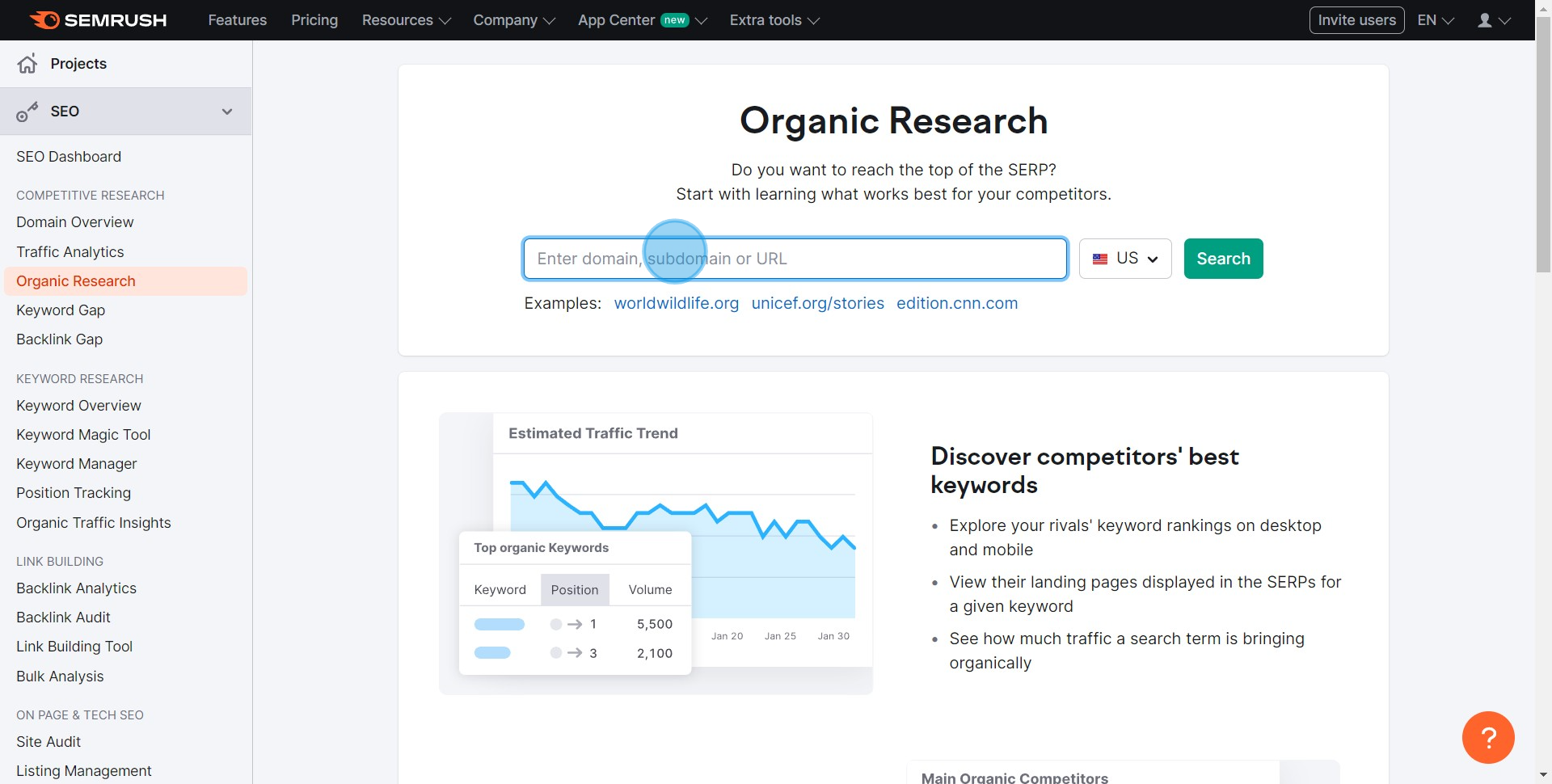Screen dimensions: 1552x784
Task: Expand the App Center menu
Action: tap(643, 20)
